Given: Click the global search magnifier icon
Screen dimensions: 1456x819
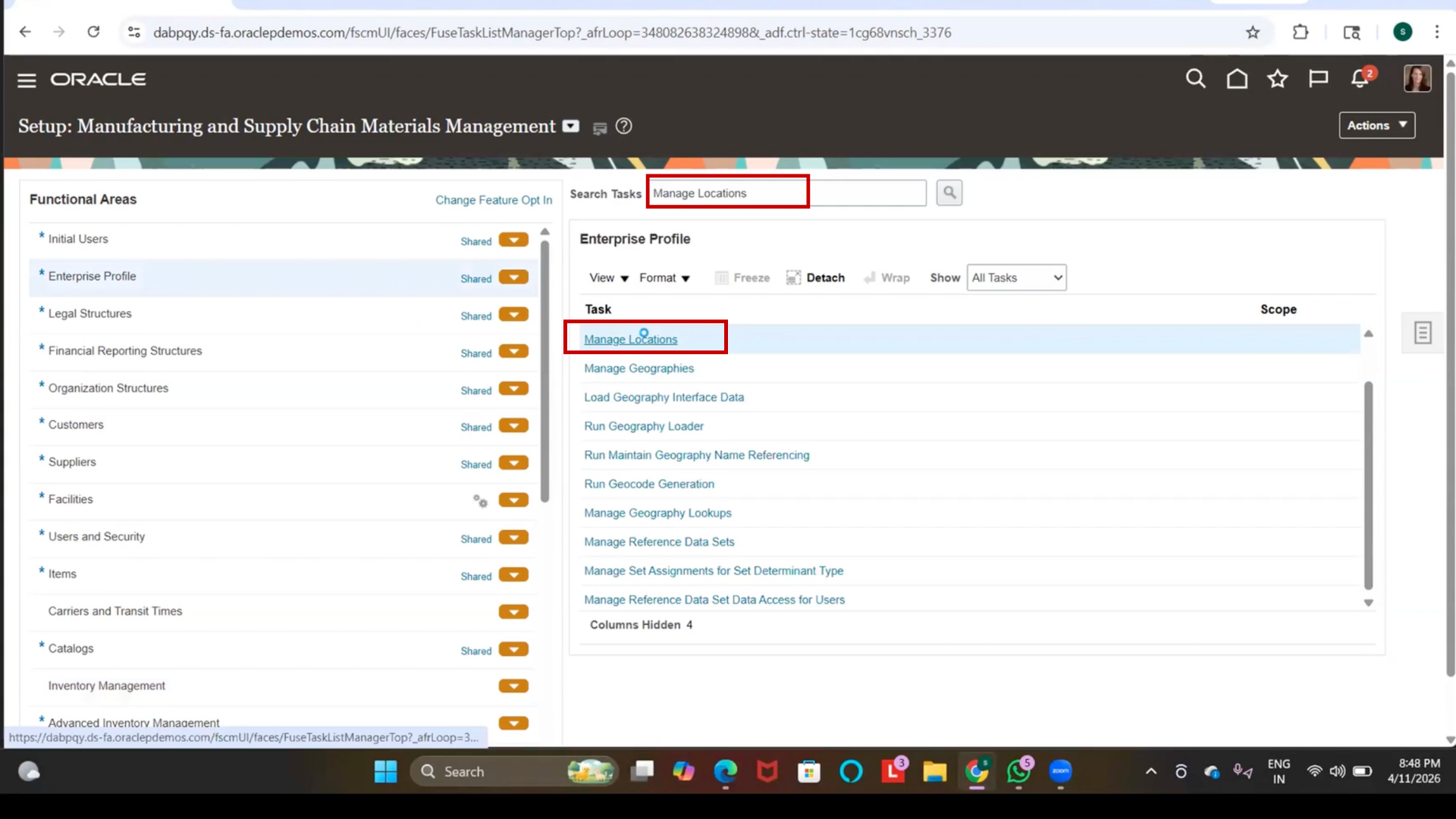Looking at the screenshot, I should (x=1195, y=78).
